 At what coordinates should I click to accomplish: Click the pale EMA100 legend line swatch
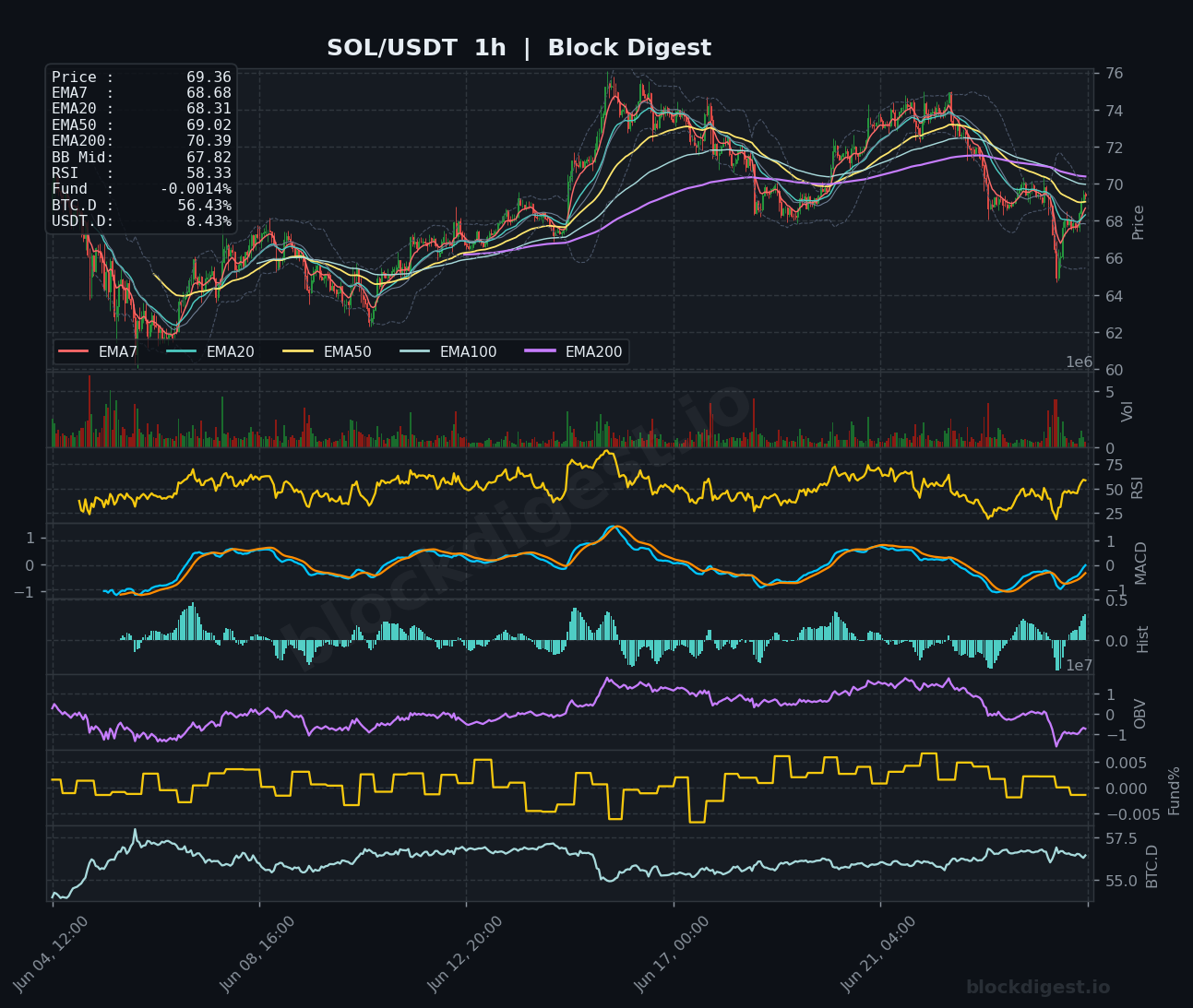(415, 351)
